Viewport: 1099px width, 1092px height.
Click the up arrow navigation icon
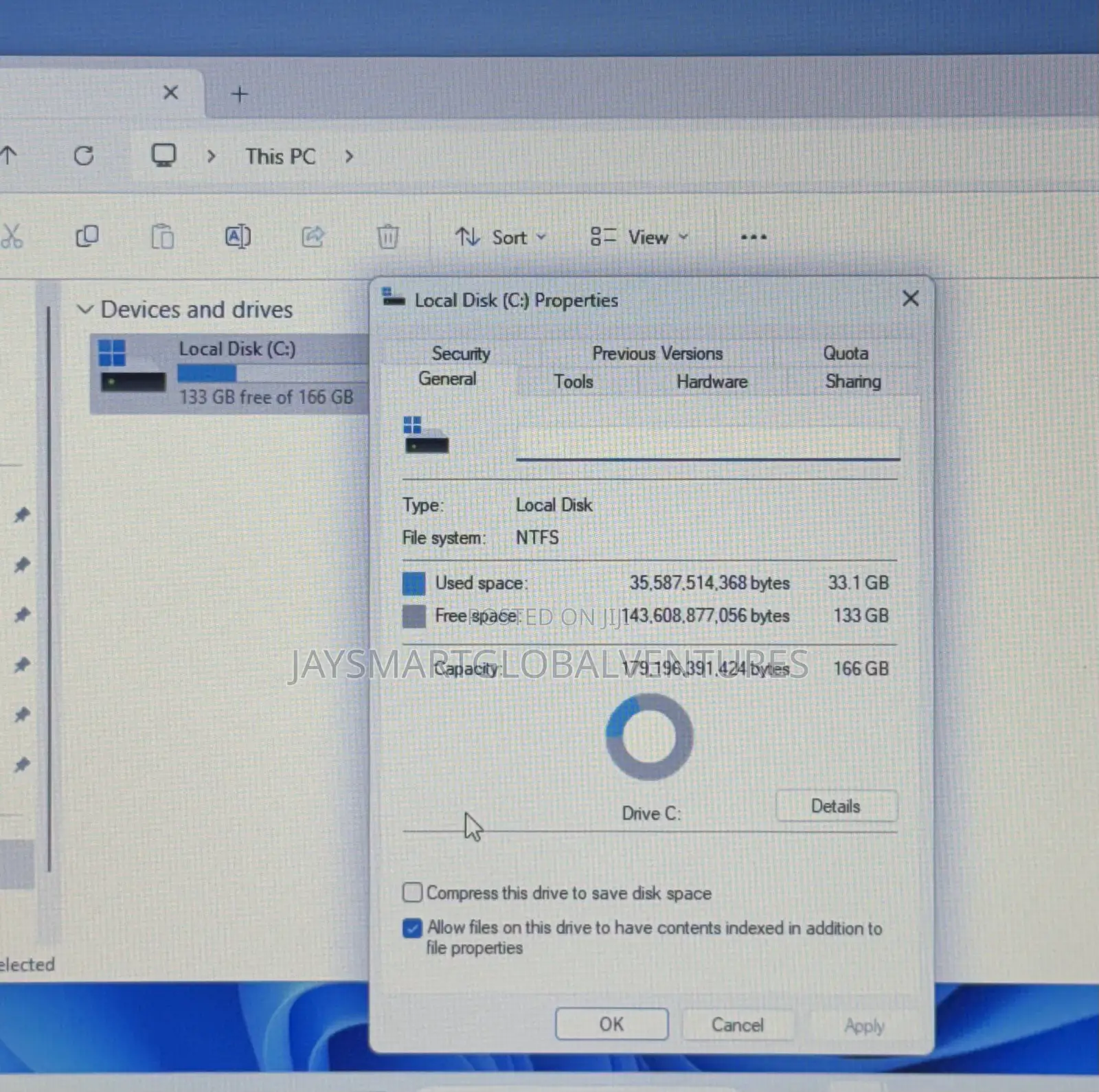8,155
